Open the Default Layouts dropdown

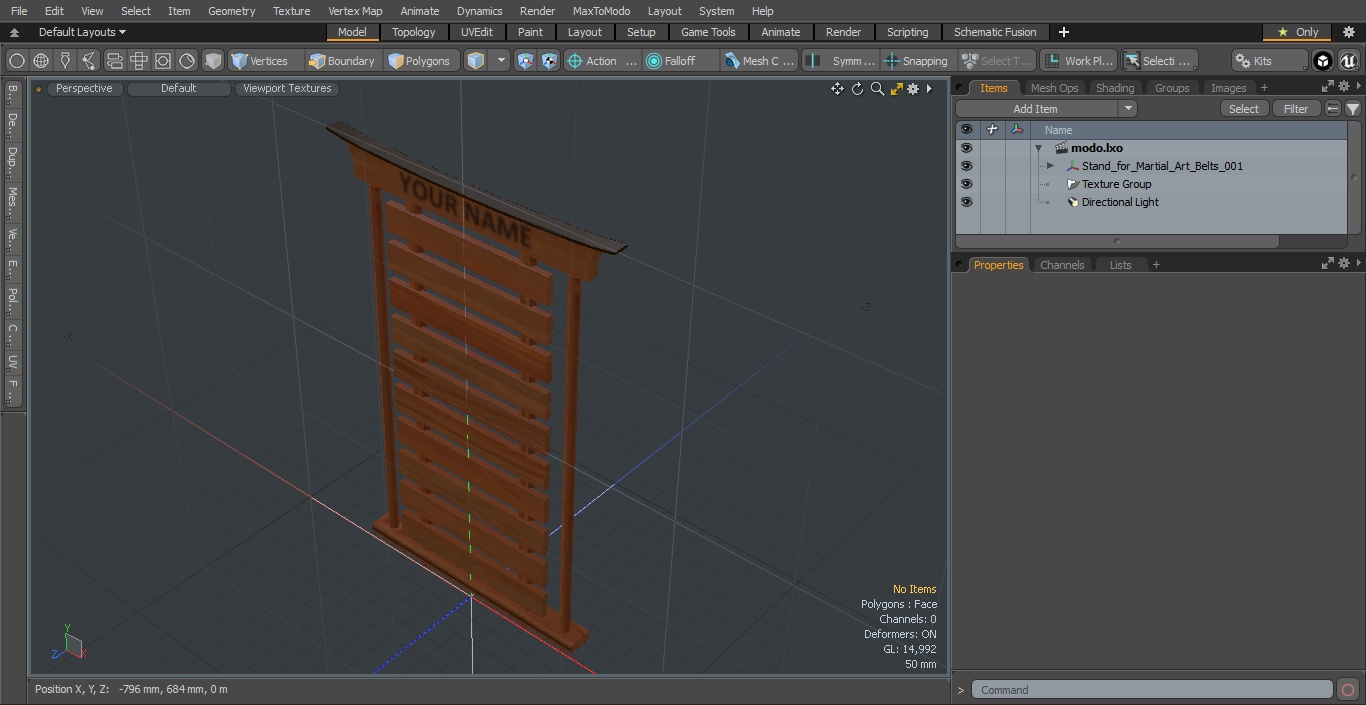(82, 32)
